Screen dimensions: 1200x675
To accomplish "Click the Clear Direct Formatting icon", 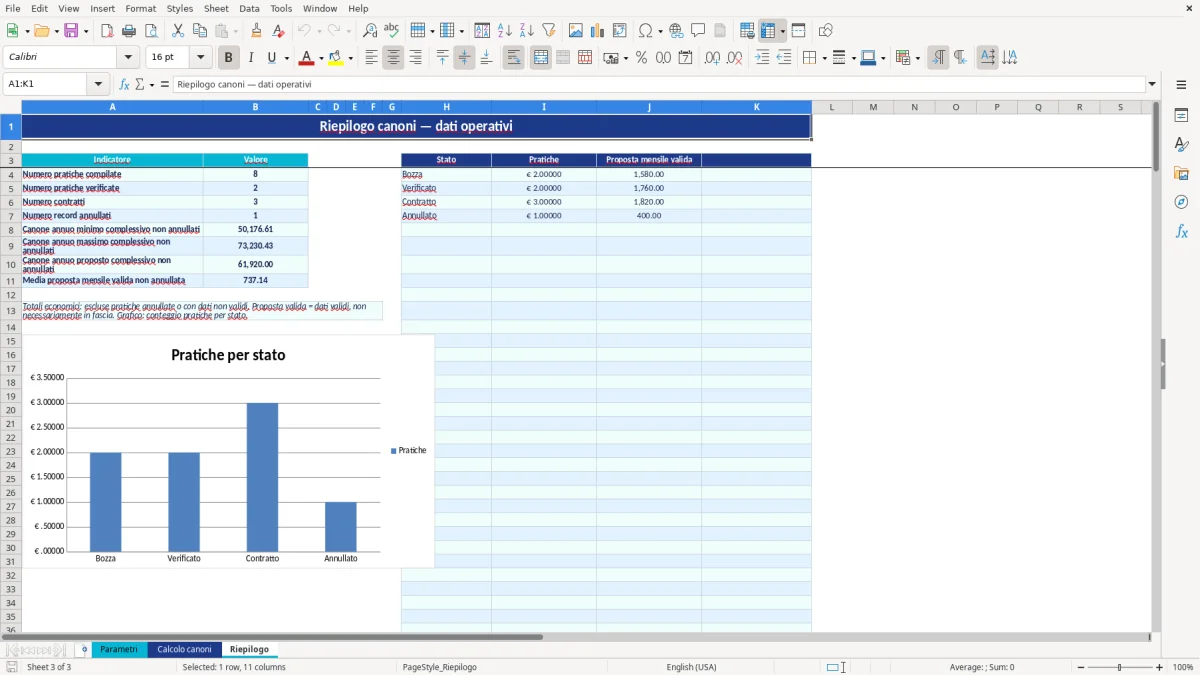I will point(279,31).
